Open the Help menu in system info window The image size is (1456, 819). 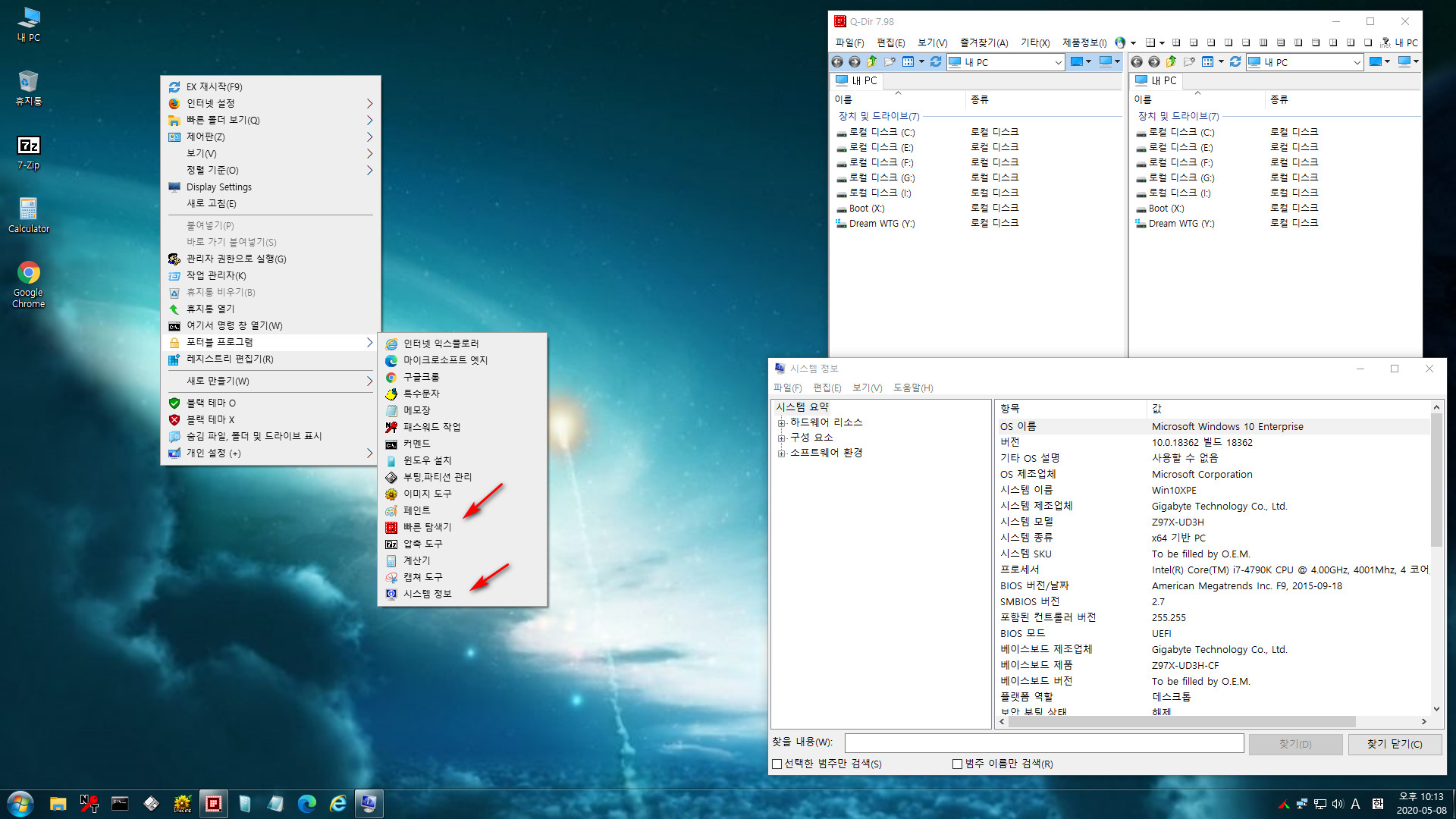913,388
